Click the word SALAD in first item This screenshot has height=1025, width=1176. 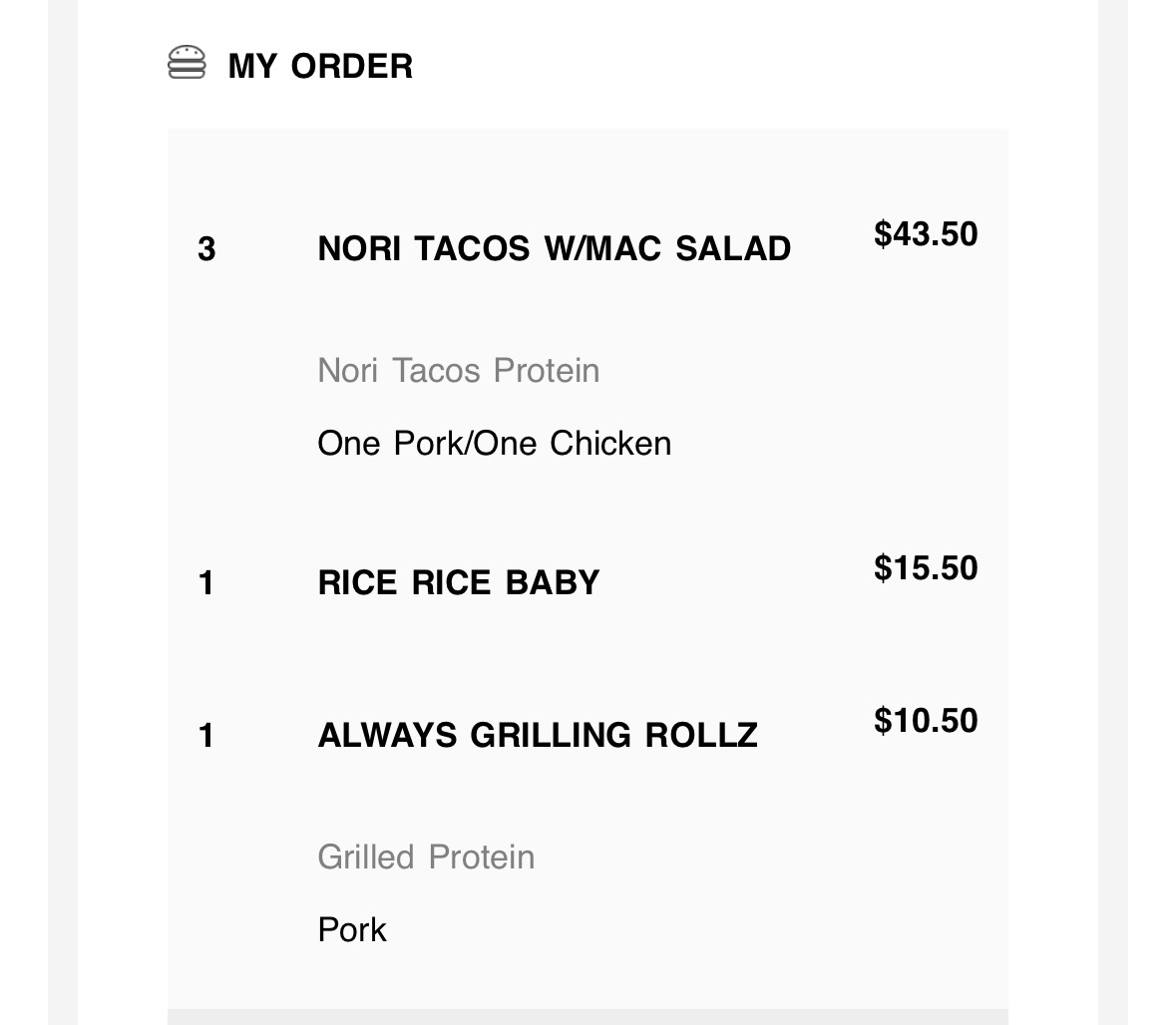pyautogui.click(x=733, y=249)
